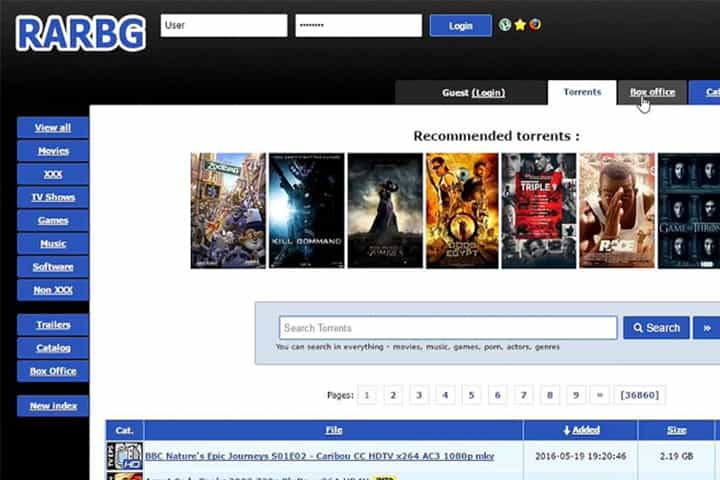Open the Guest (Login) link
The image size is (720, 480).
click(473, 93)
